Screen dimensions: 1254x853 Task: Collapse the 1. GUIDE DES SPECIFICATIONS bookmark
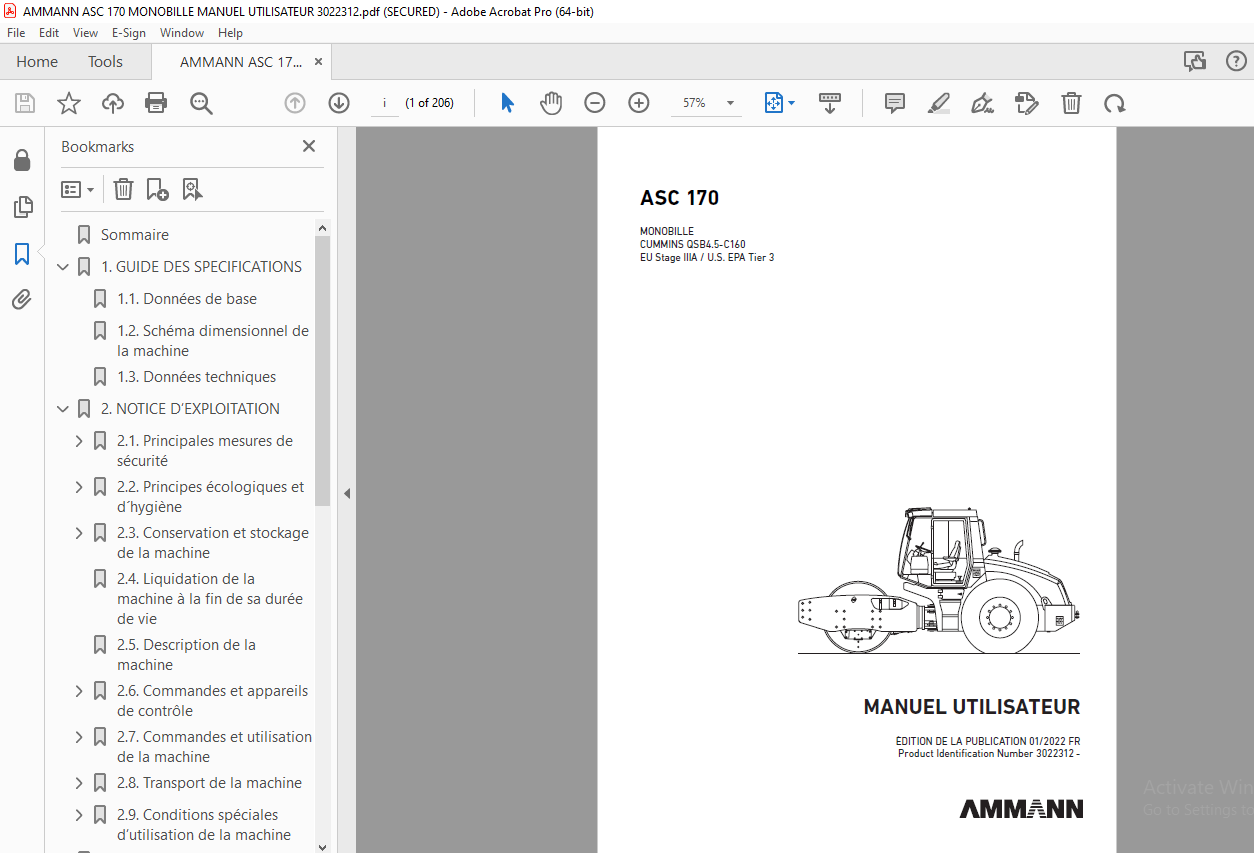pyautogui.click(x=63, y=267)
